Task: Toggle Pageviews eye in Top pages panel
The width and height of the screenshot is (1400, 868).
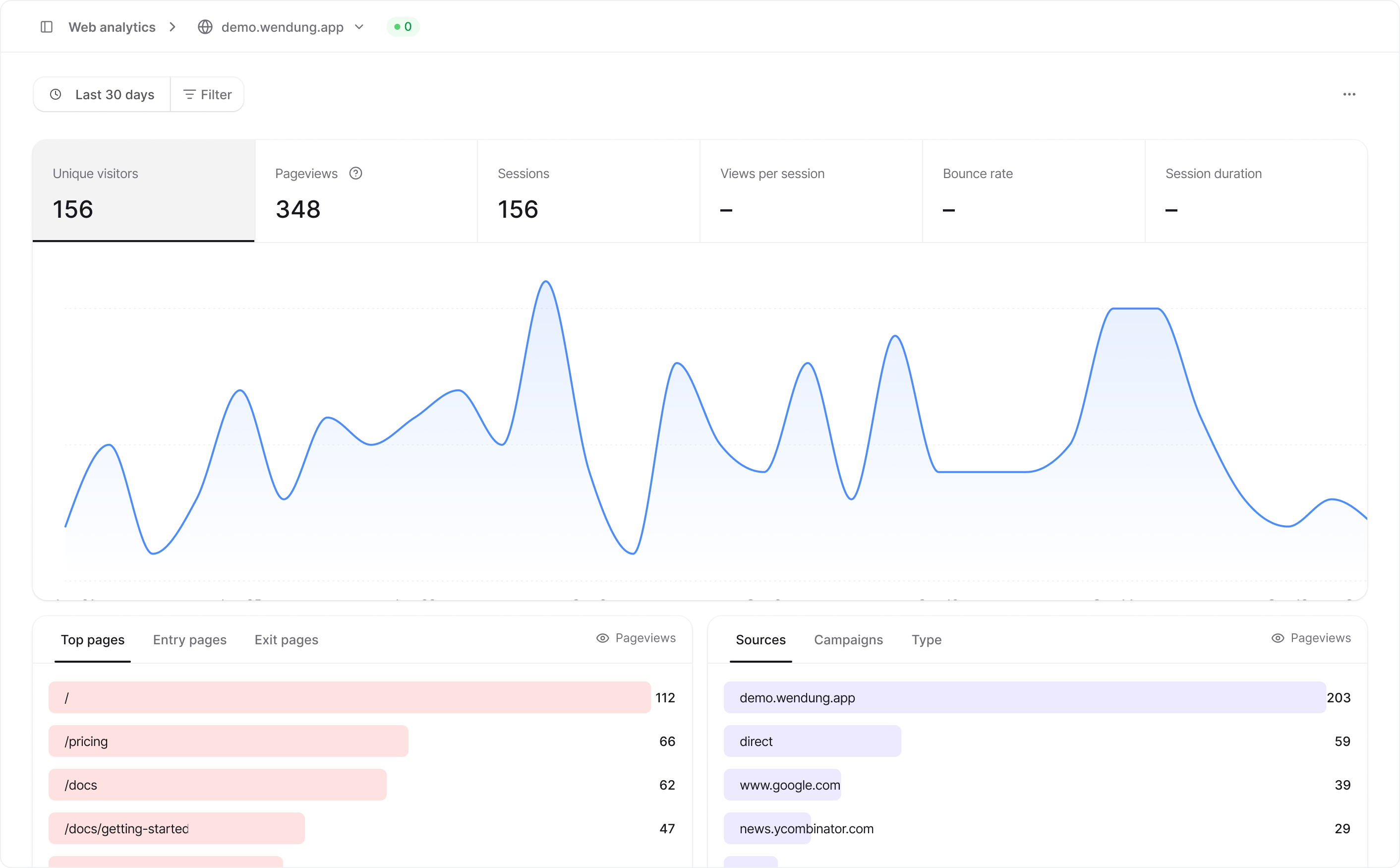Action: click(636, 638)
